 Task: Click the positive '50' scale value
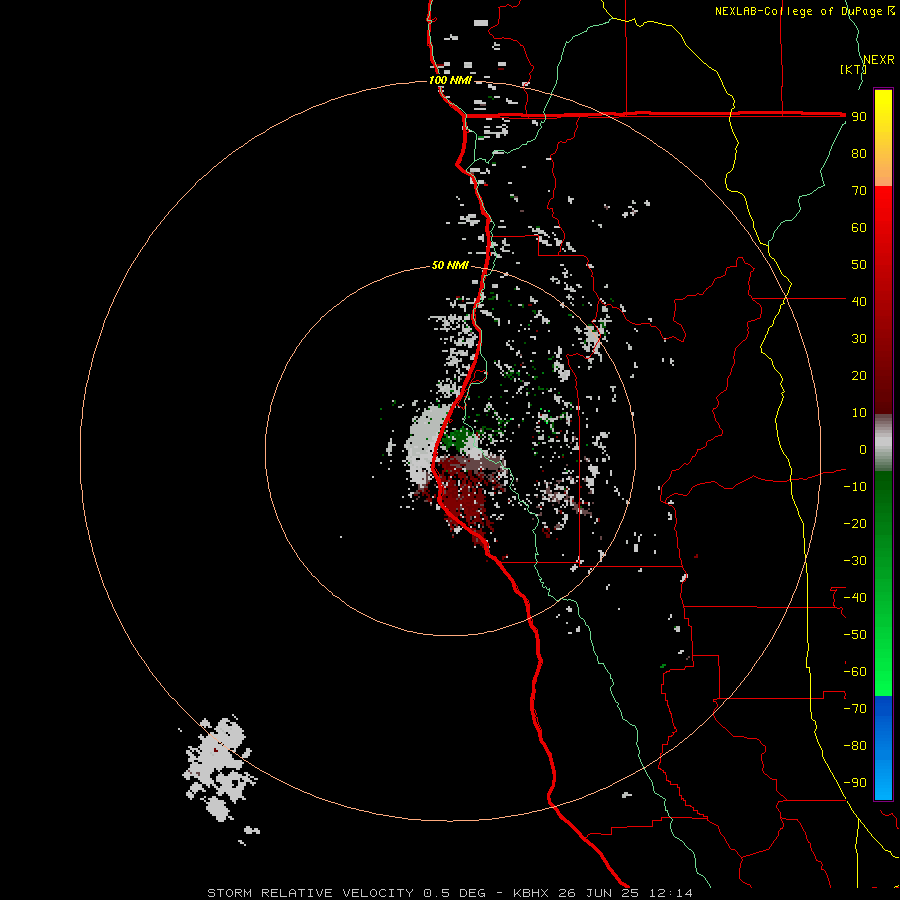(x=859, y=265)
